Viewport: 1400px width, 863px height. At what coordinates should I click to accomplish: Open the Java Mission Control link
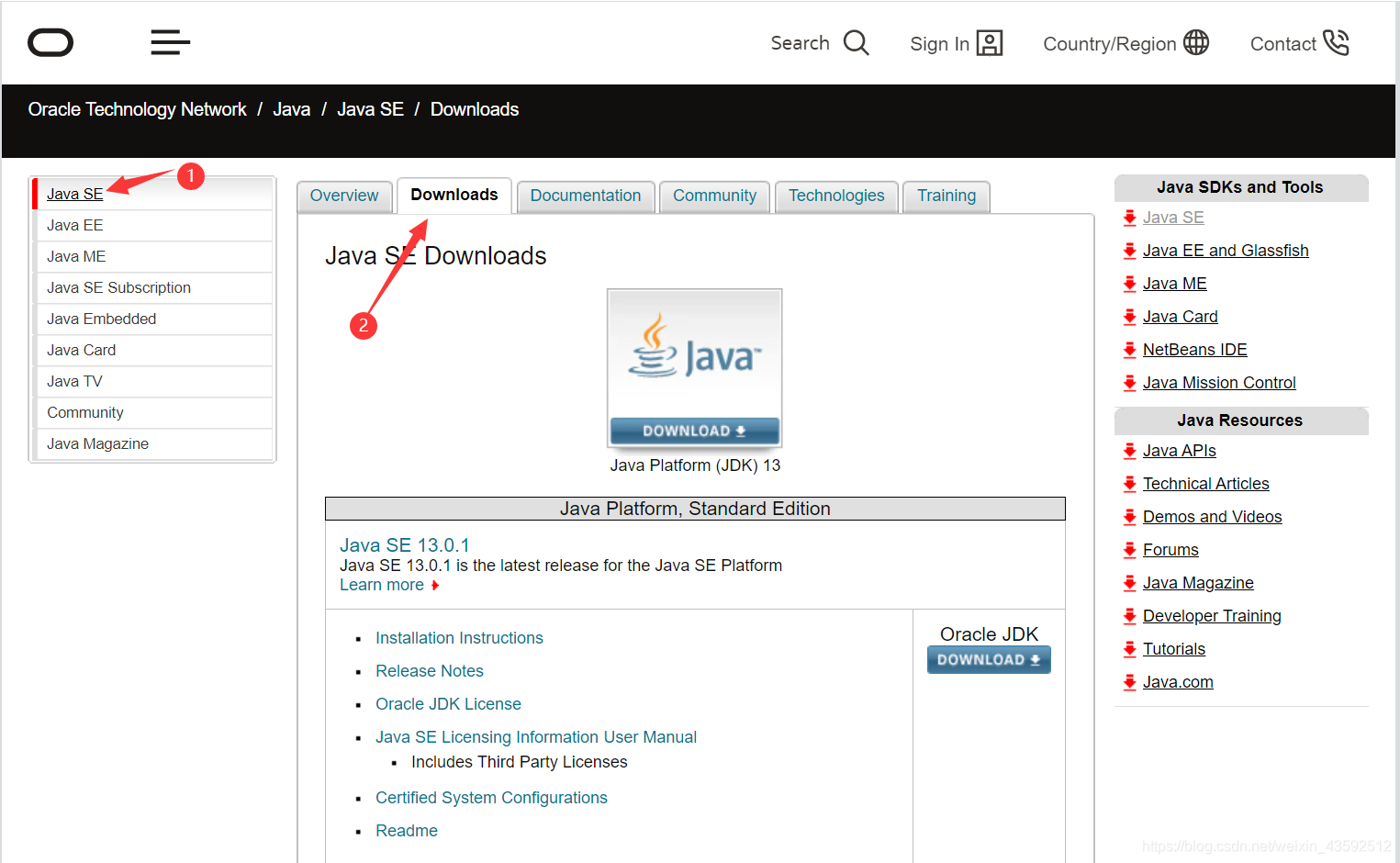pyautogui.click(x=1219, y=383)
